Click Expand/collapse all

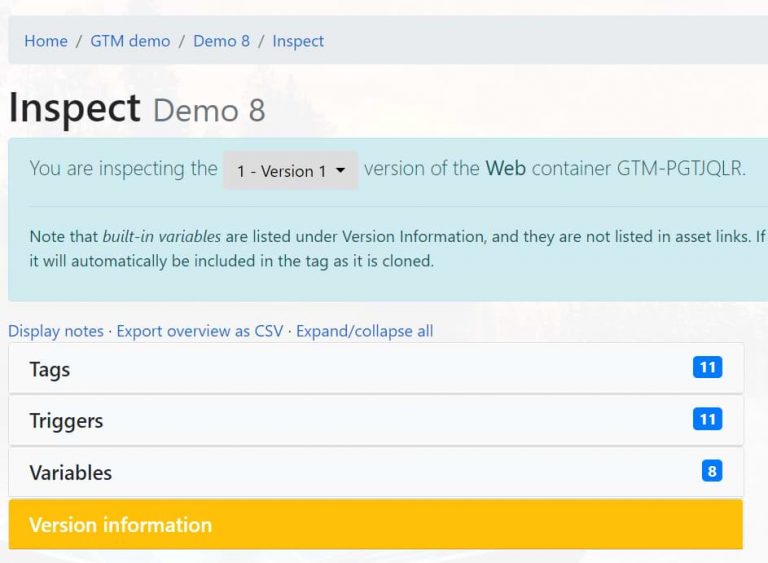pos(364,331)
